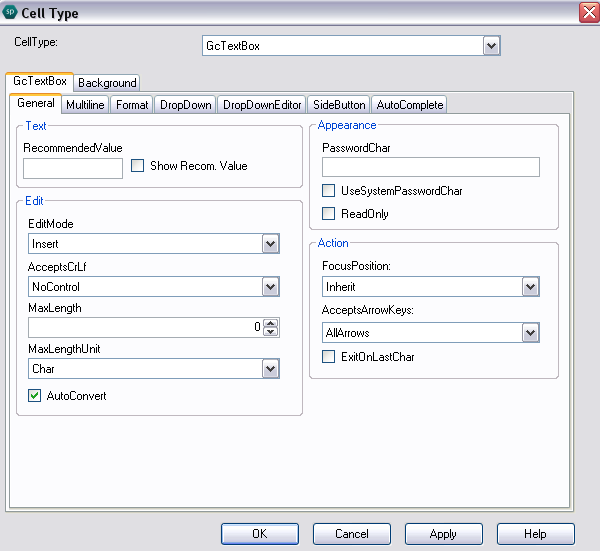Increase MaxLength with the up arrow
The image size is (600, 551).
click(x=271, y=323)
